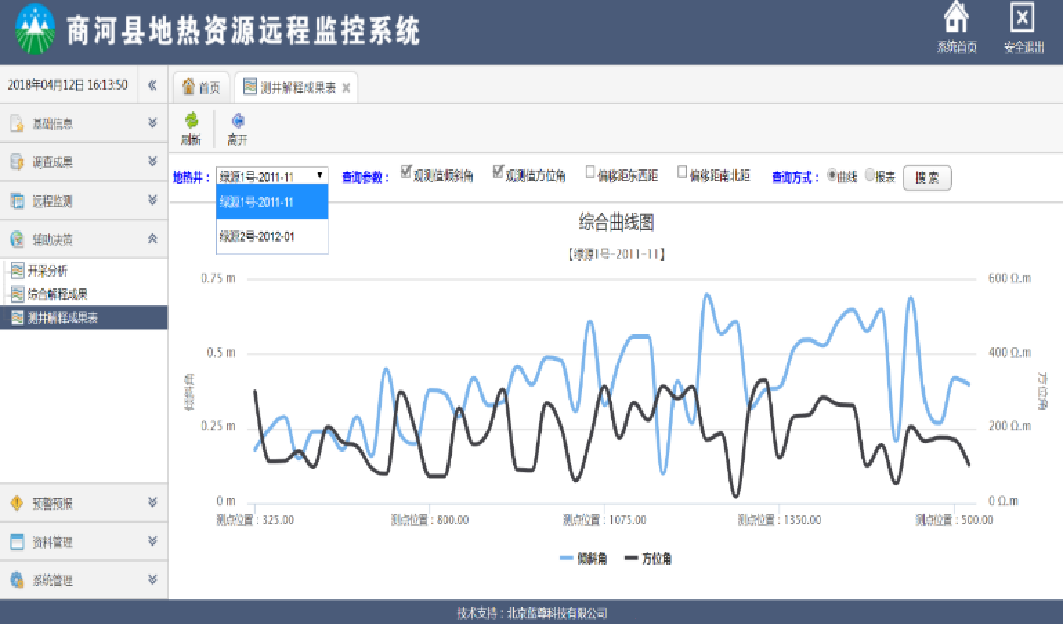Click the 安全退出 logout icon
The image size is (1064, 624).
click(1021, 18)
